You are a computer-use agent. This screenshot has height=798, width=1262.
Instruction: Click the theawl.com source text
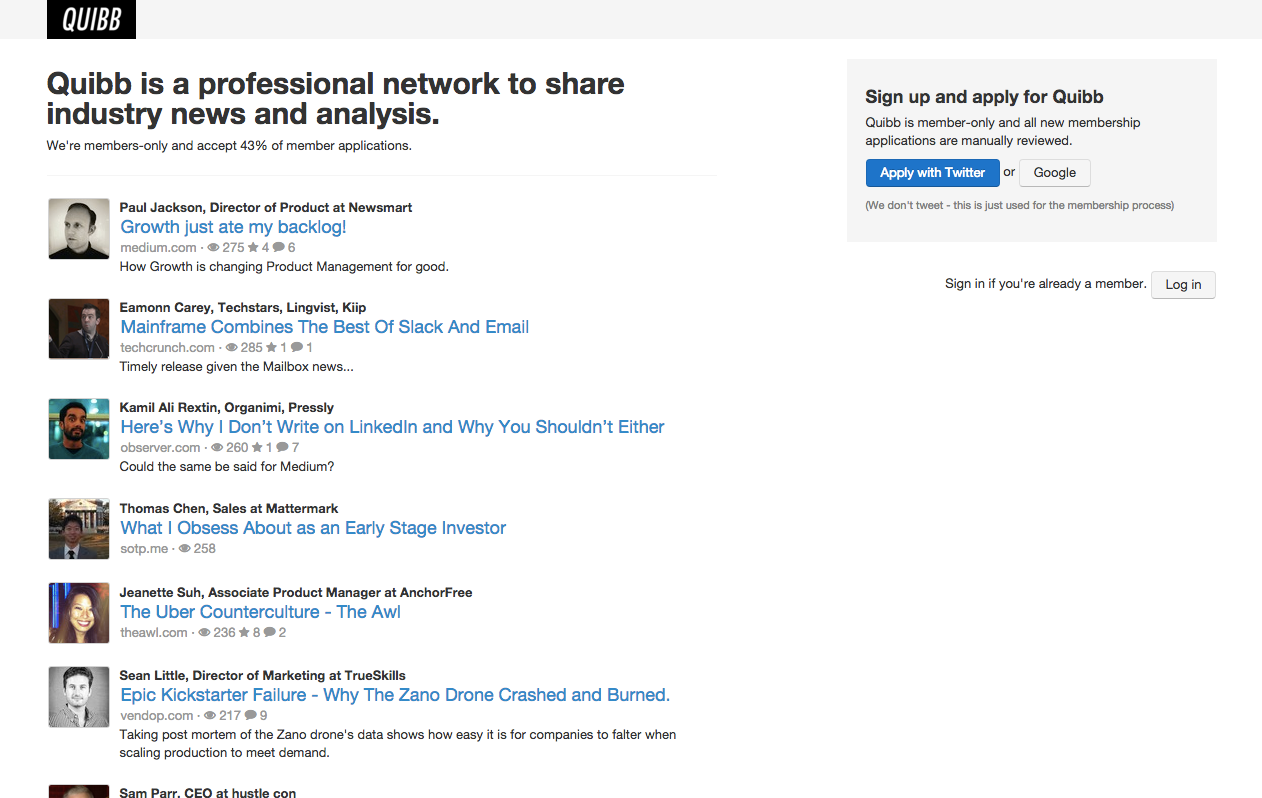click(154, 632)
